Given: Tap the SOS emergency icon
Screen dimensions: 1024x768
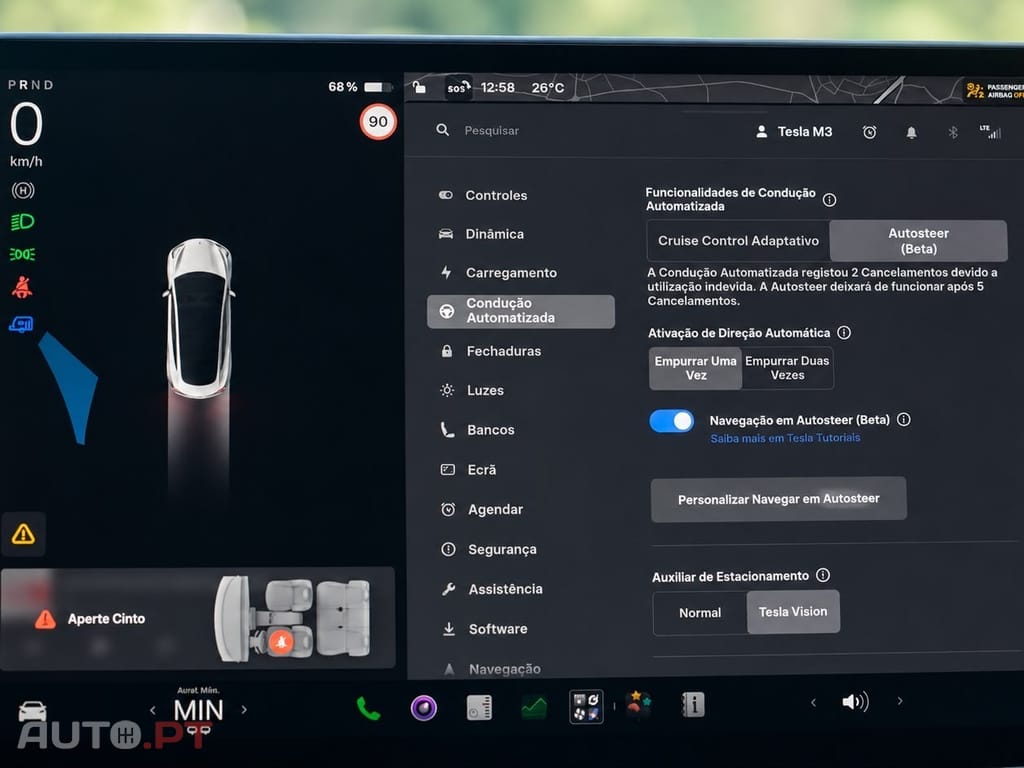Looking at the screenshot, I should tap(458, 88).
